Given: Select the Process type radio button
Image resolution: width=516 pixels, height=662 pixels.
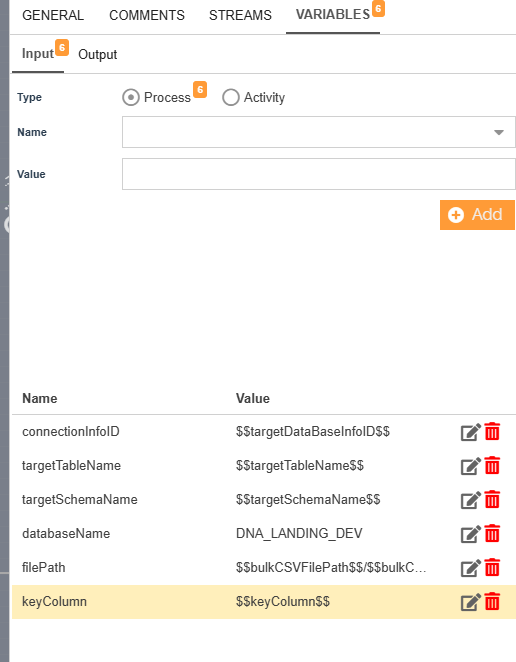Looking at the screenshot, I should point(130,98).
